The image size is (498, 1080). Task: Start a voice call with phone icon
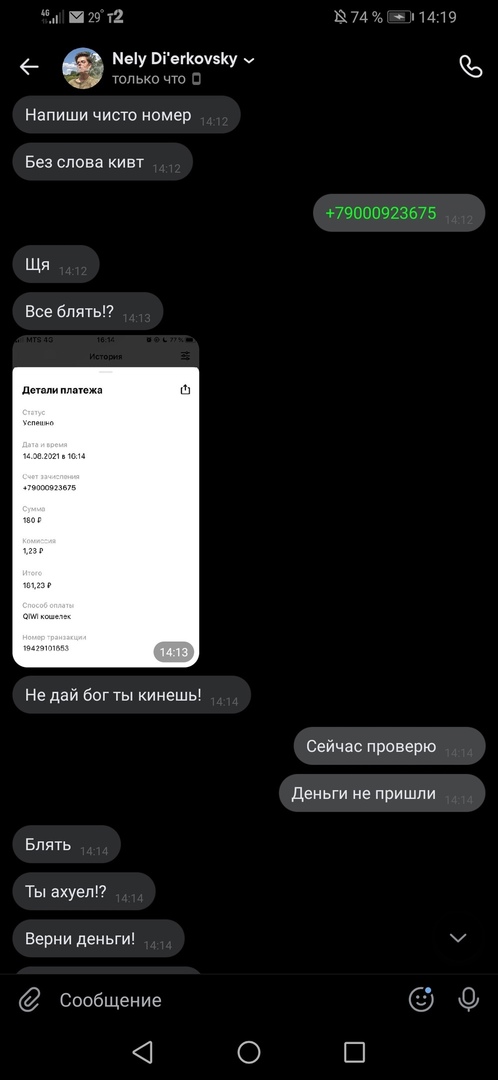[470, 67]
